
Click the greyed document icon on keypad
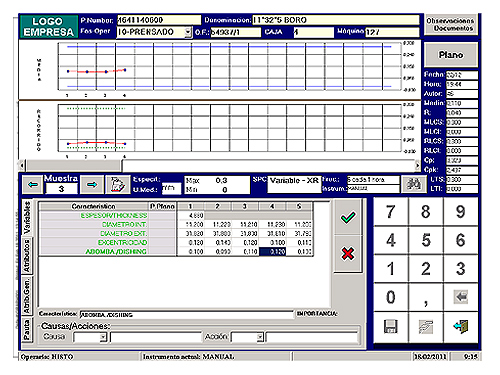tap(426, 327)
